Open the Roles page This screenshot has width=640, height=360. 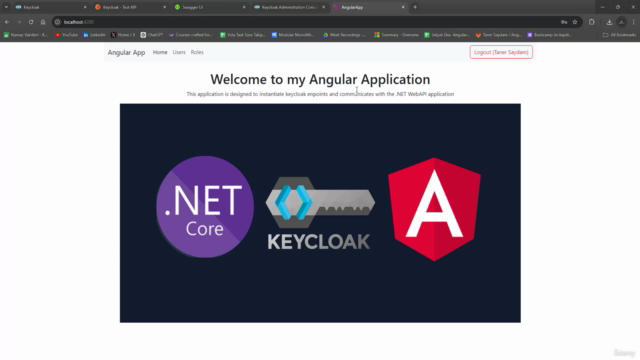[197, 52]
